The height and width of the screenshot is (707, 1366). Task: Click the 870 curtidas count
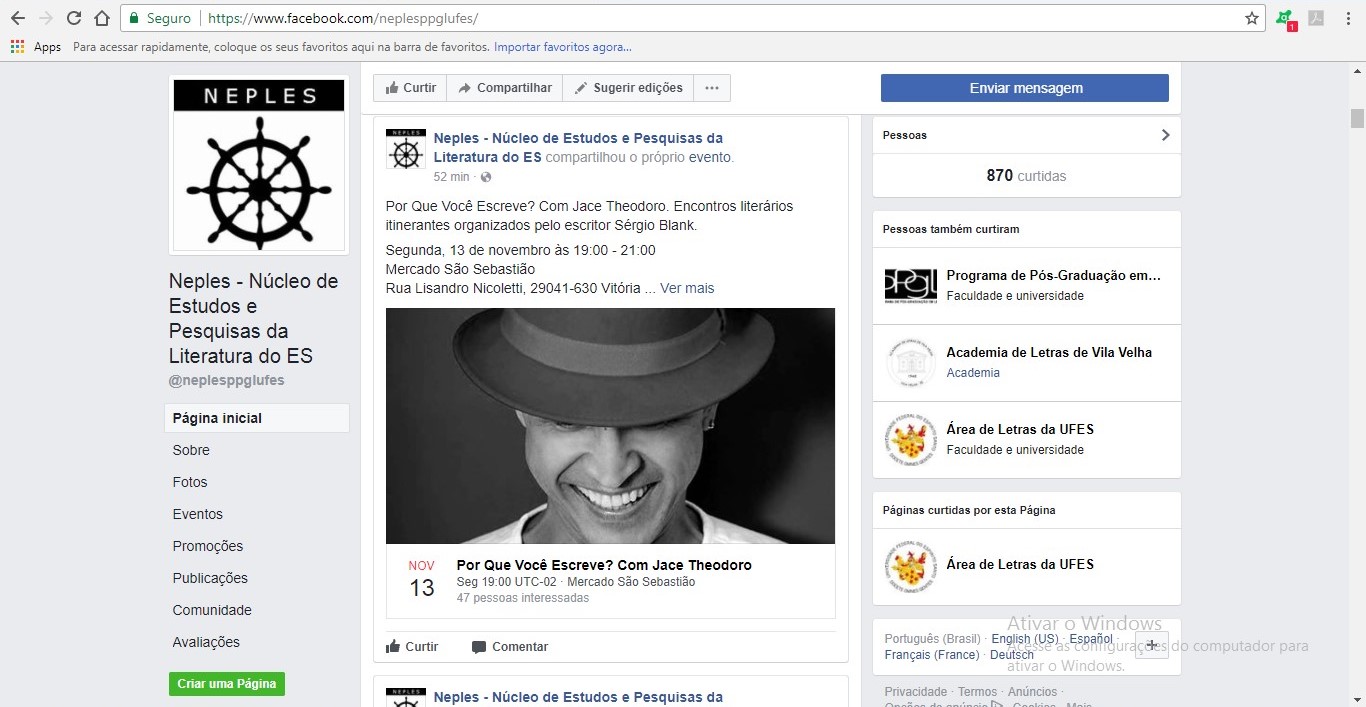(x=1026, y=176)
